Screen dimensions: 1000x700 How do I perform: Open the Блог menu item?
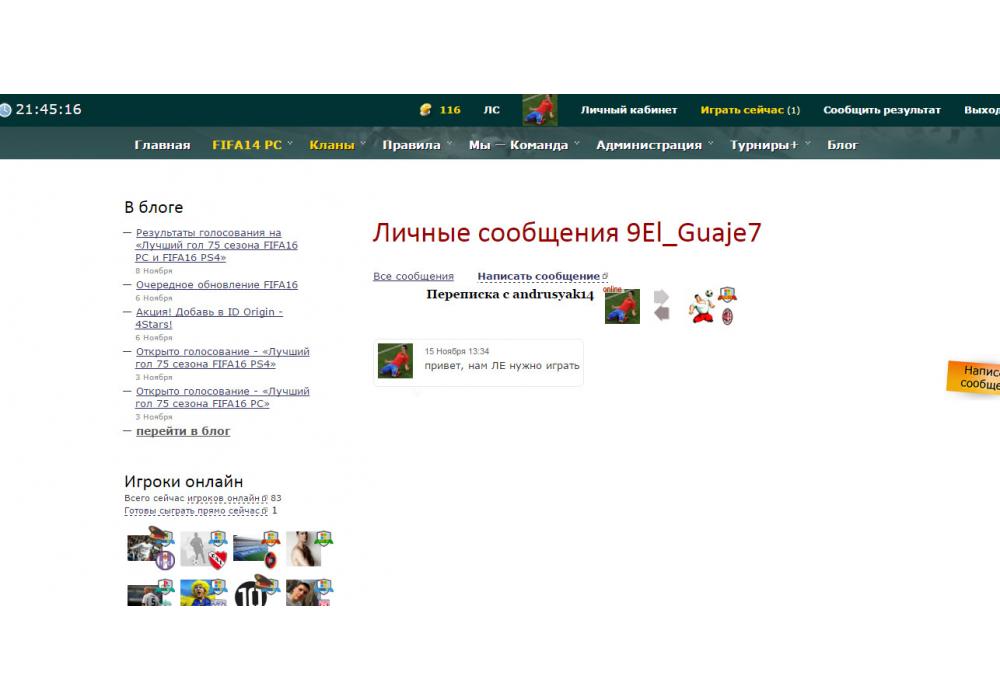pyautogui.click(x=842, y=145)
